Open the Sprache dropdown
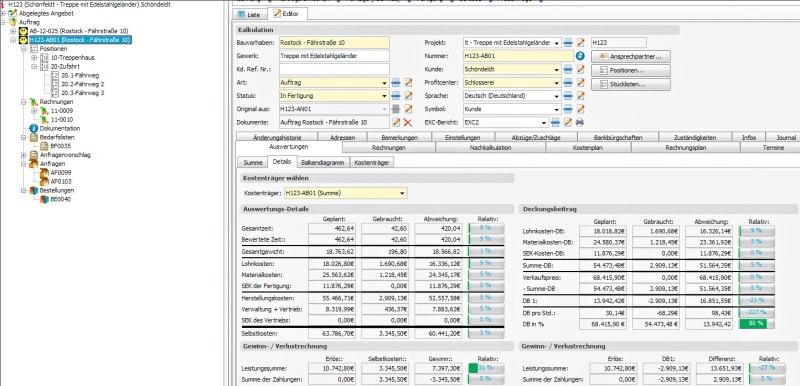Screen dimensions: 800x386 [x=556, y=96]
